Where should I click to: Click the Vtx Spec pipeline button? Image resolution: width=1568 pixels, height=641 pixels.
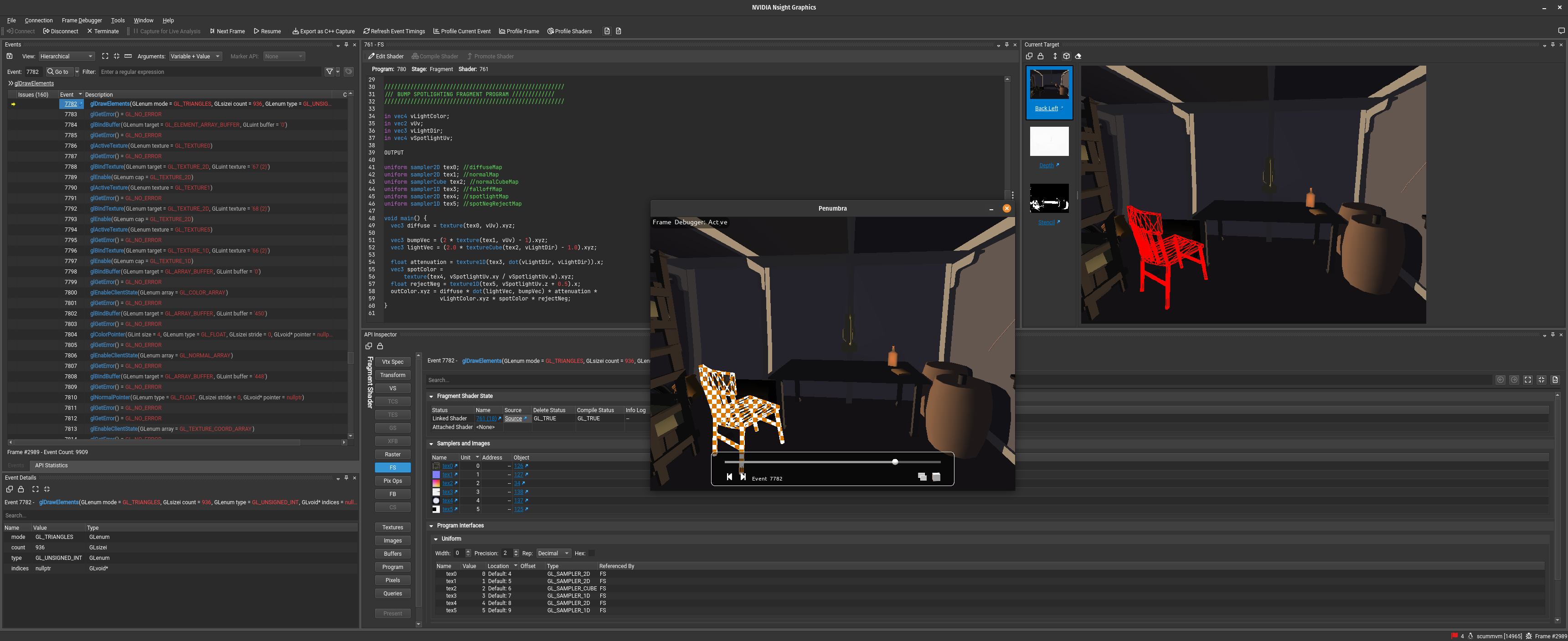(392, 362)
